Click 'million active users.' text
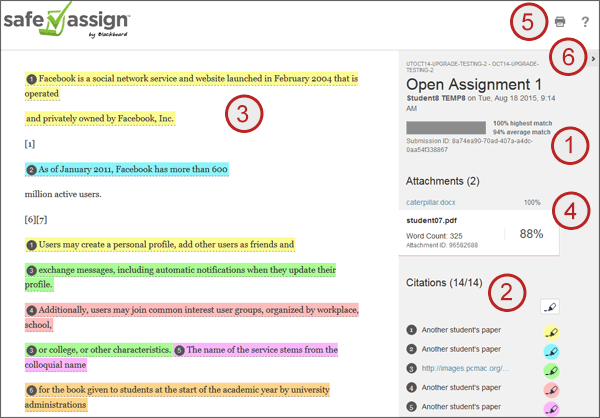 63,194
